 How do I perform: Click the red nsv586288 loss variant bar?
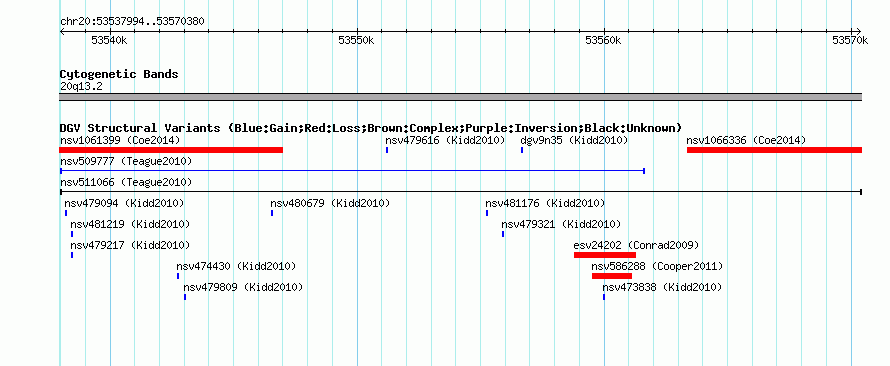coord(612,276)
